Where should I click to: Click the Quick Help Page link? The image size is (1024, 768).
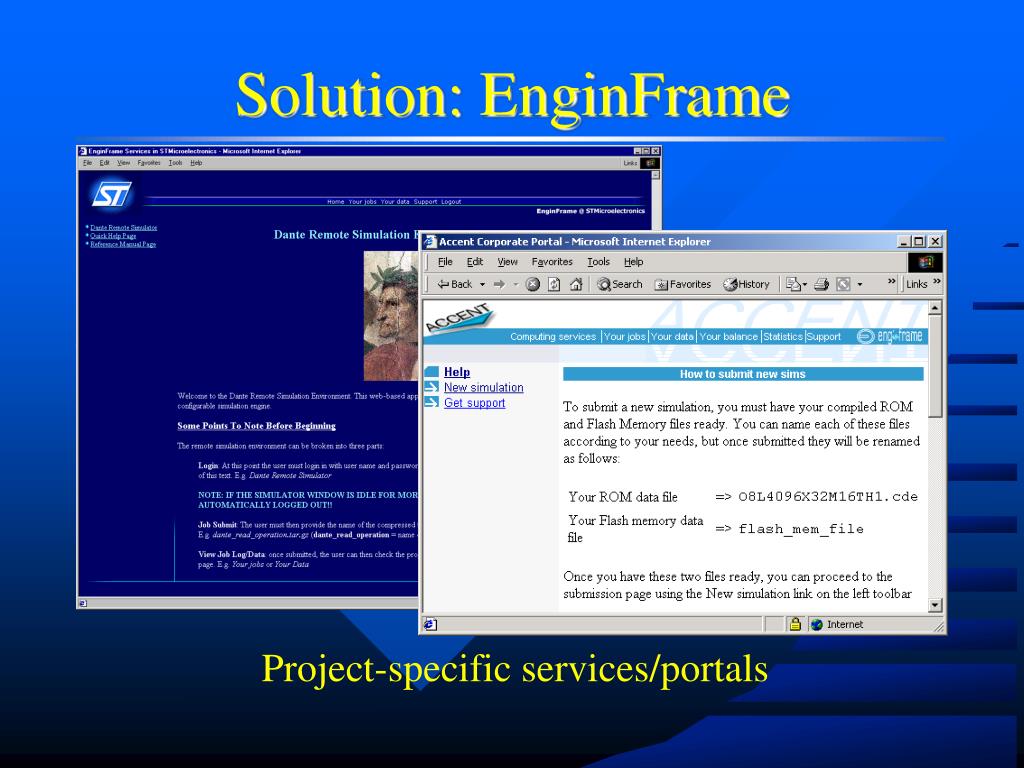[113, 236]
